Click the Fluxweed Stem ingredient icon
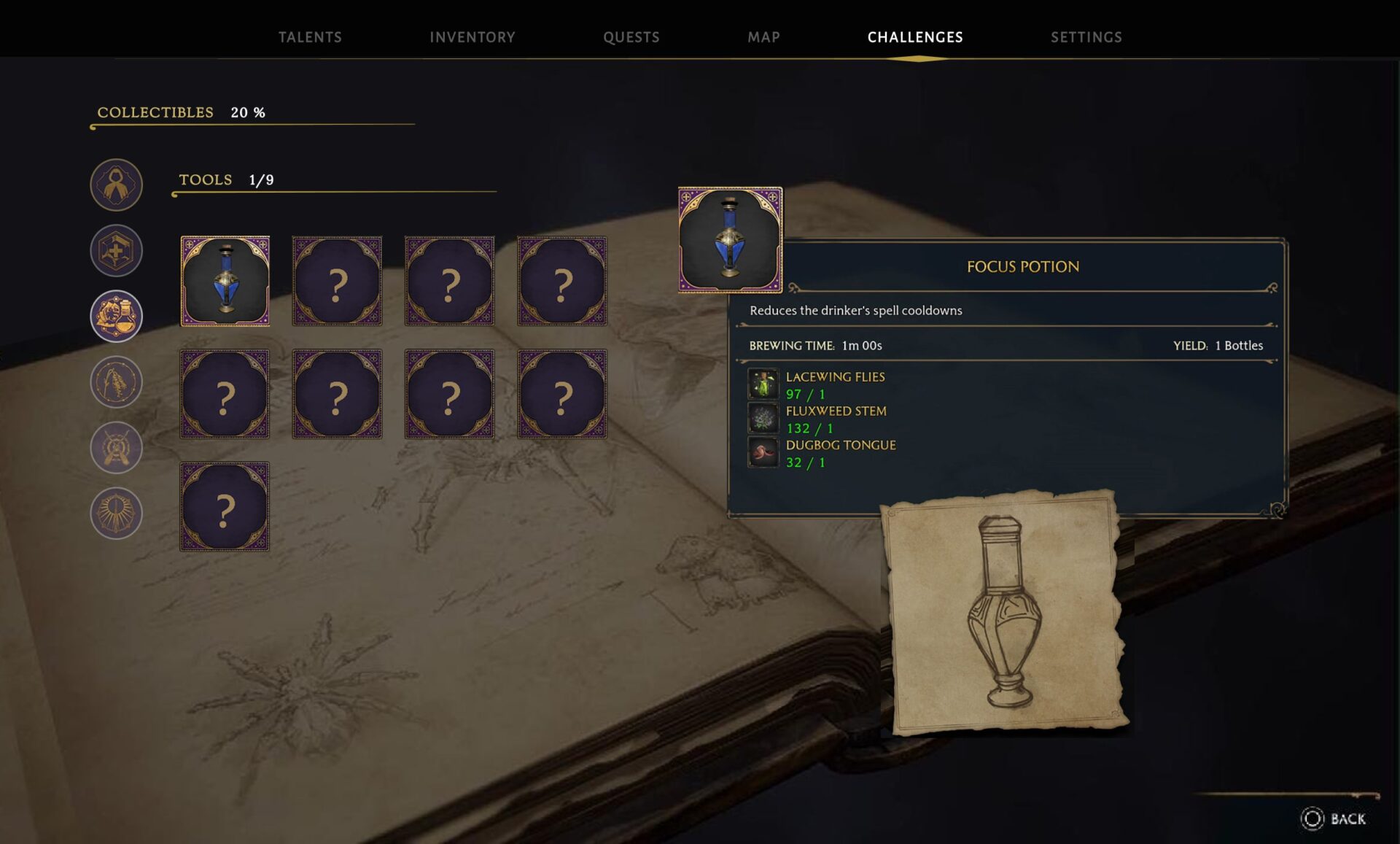 click(x=763, y=419)
